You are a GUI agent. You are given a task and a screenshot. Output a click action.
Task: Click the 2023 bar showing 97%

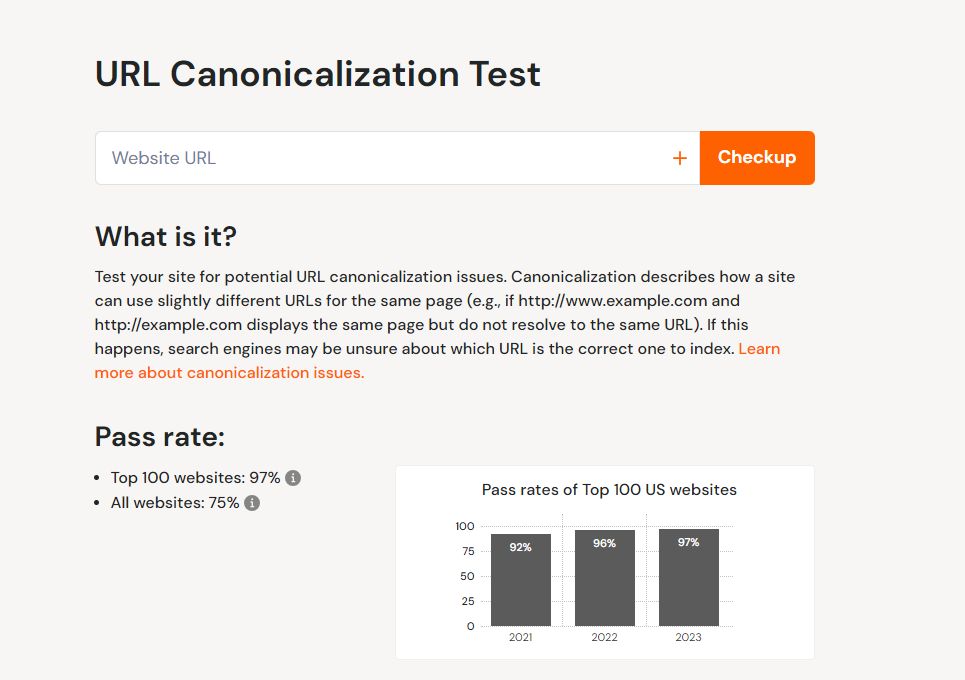690,578
